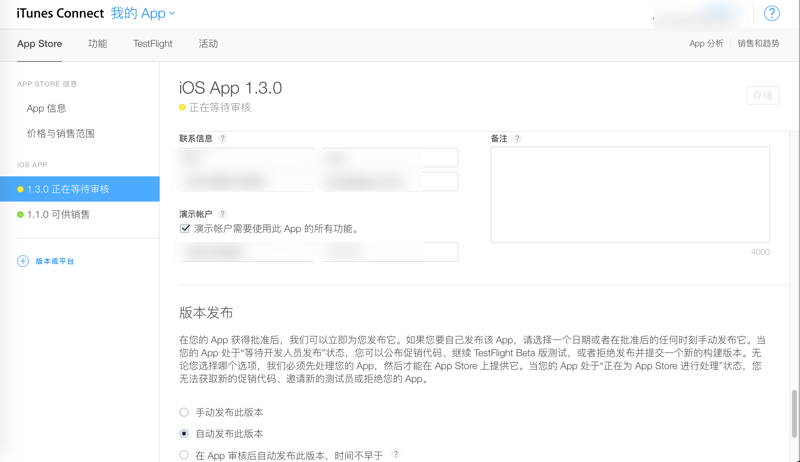This screenshot has width=800, height=462.
Task: Open 价格与销售范围 in the sidebar
Action: coord(60,133)
